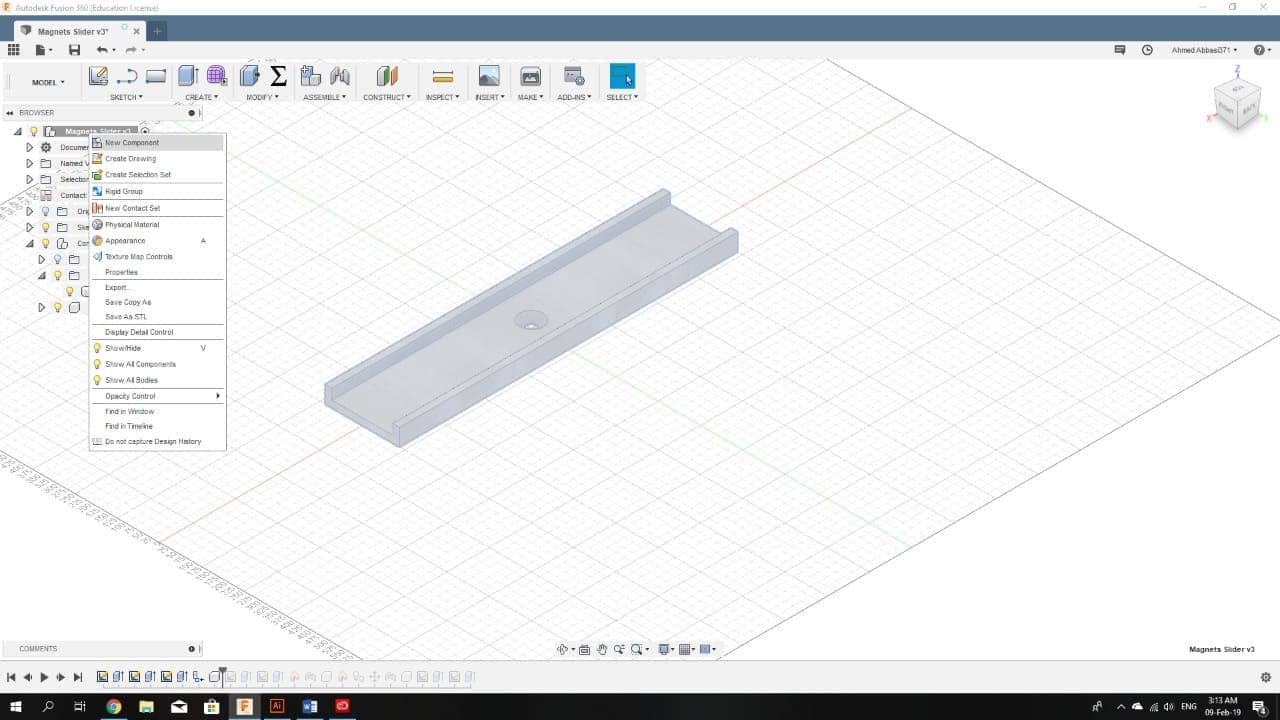Choose Rigid Group in context menu

point(157,191)
